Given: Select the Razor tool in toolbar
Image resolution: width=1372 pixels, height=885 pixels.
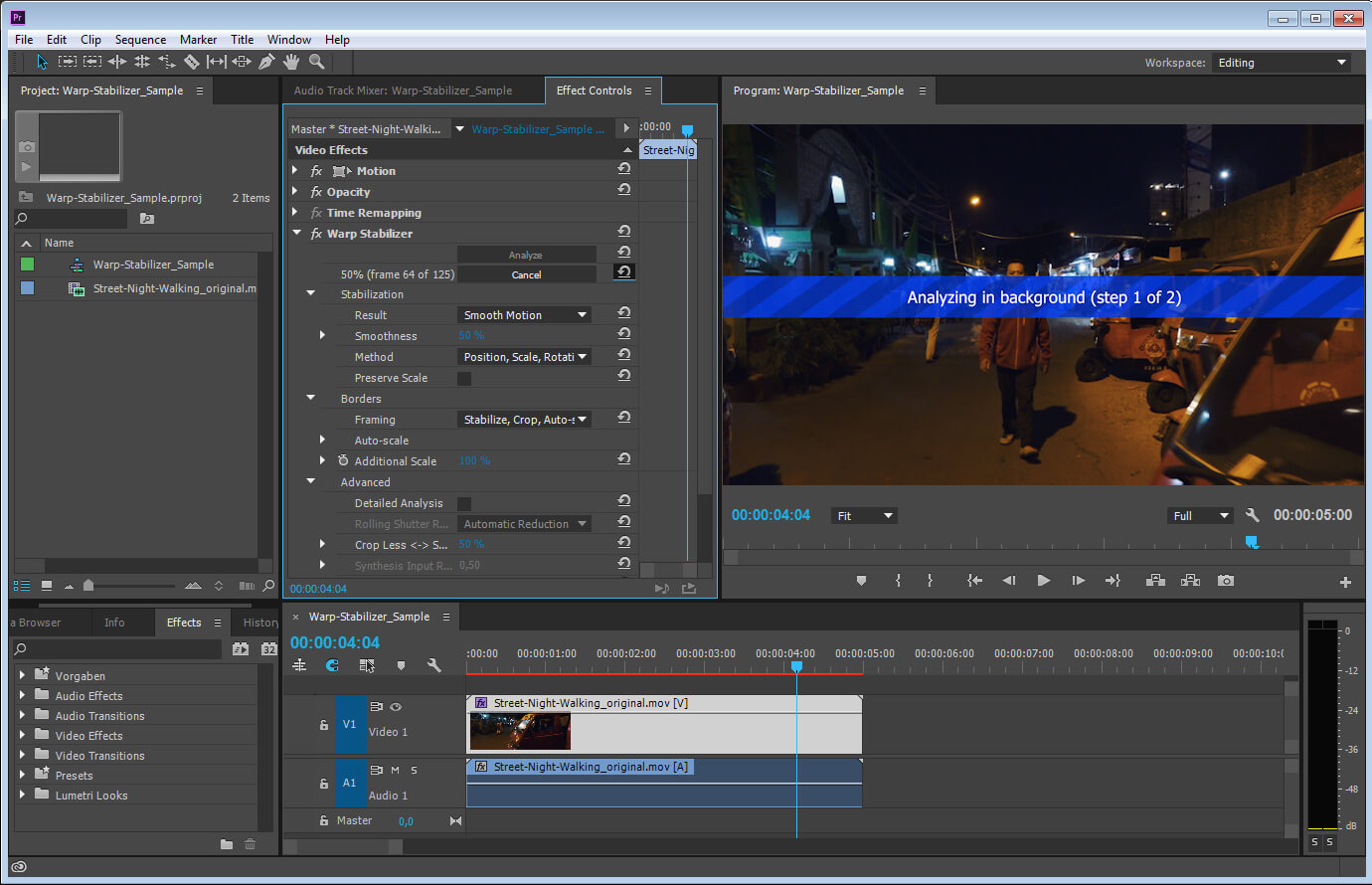Looking at the screenshot, I should point(192,62).
